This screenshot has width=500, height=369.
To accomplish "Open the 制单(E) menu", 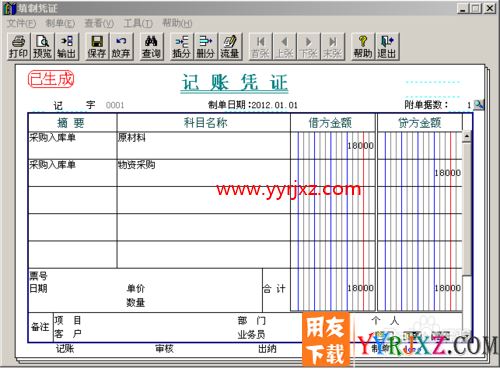I will click(60, 23).
